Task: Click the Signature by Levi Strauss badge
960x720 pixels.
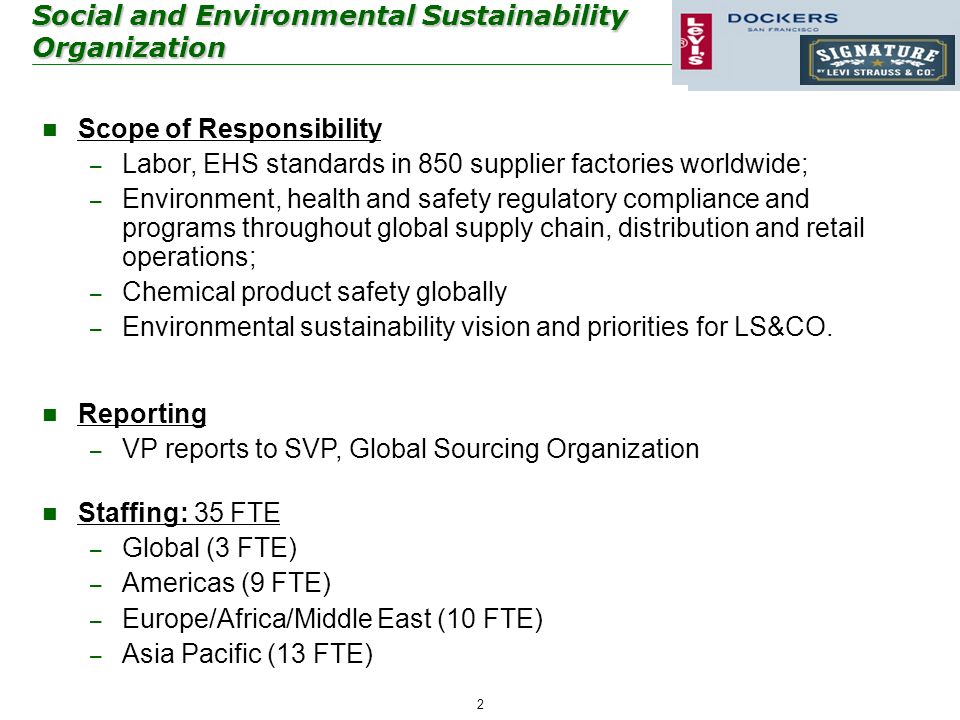Action: pos(877,62)
